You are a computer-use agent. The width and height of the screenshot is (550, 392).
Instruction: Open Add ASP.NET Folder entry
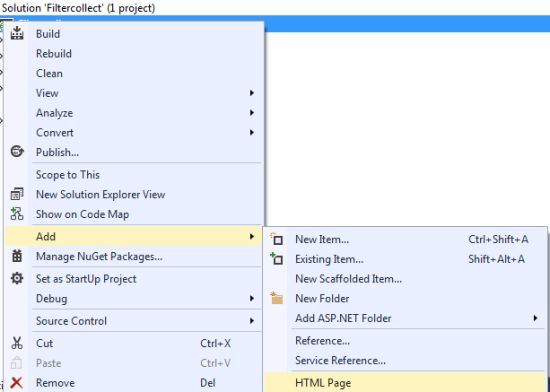(x=405, y=318)
